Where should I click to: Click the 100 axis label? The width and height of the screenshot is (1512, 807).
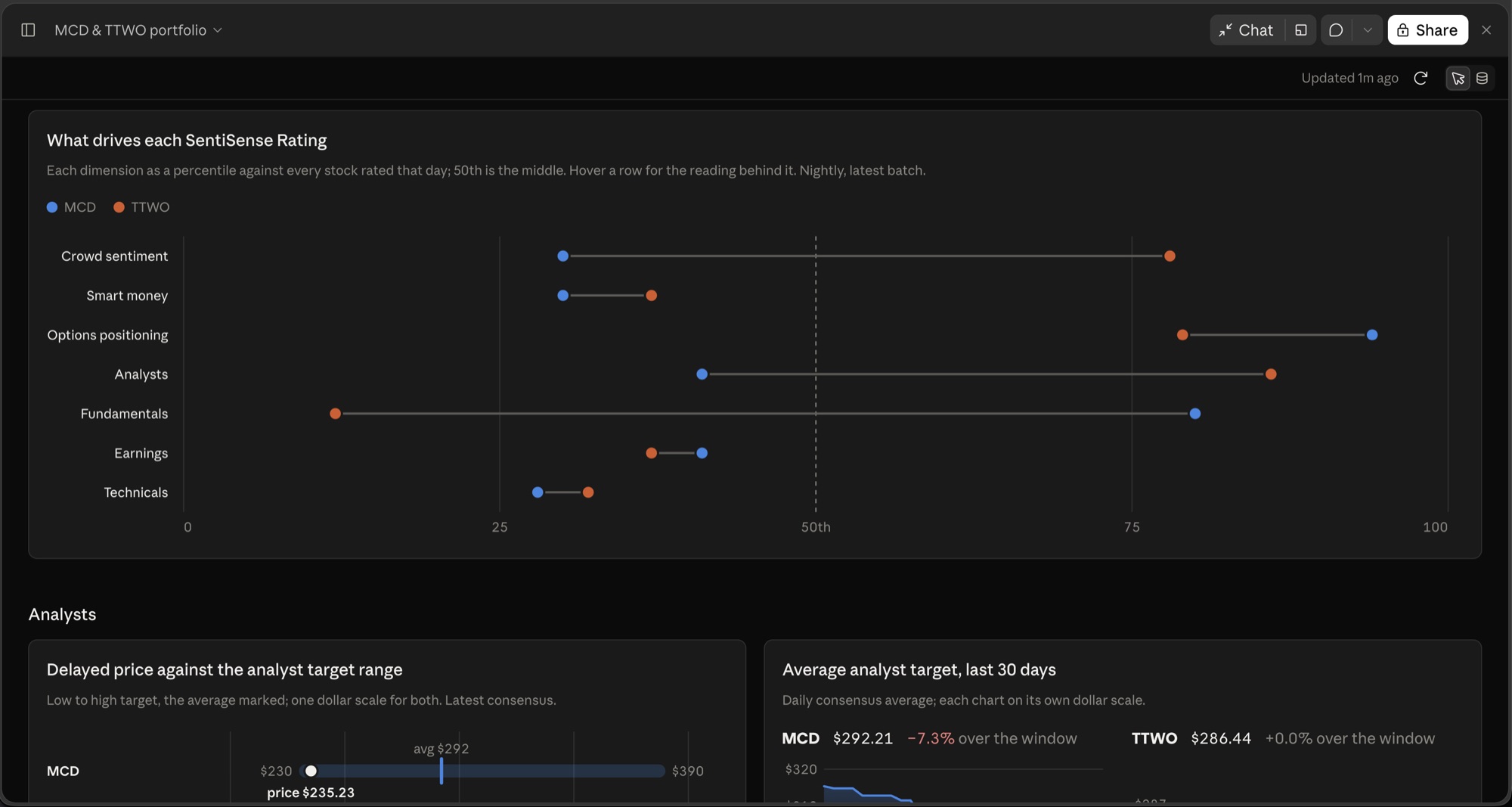point(1435,527)
